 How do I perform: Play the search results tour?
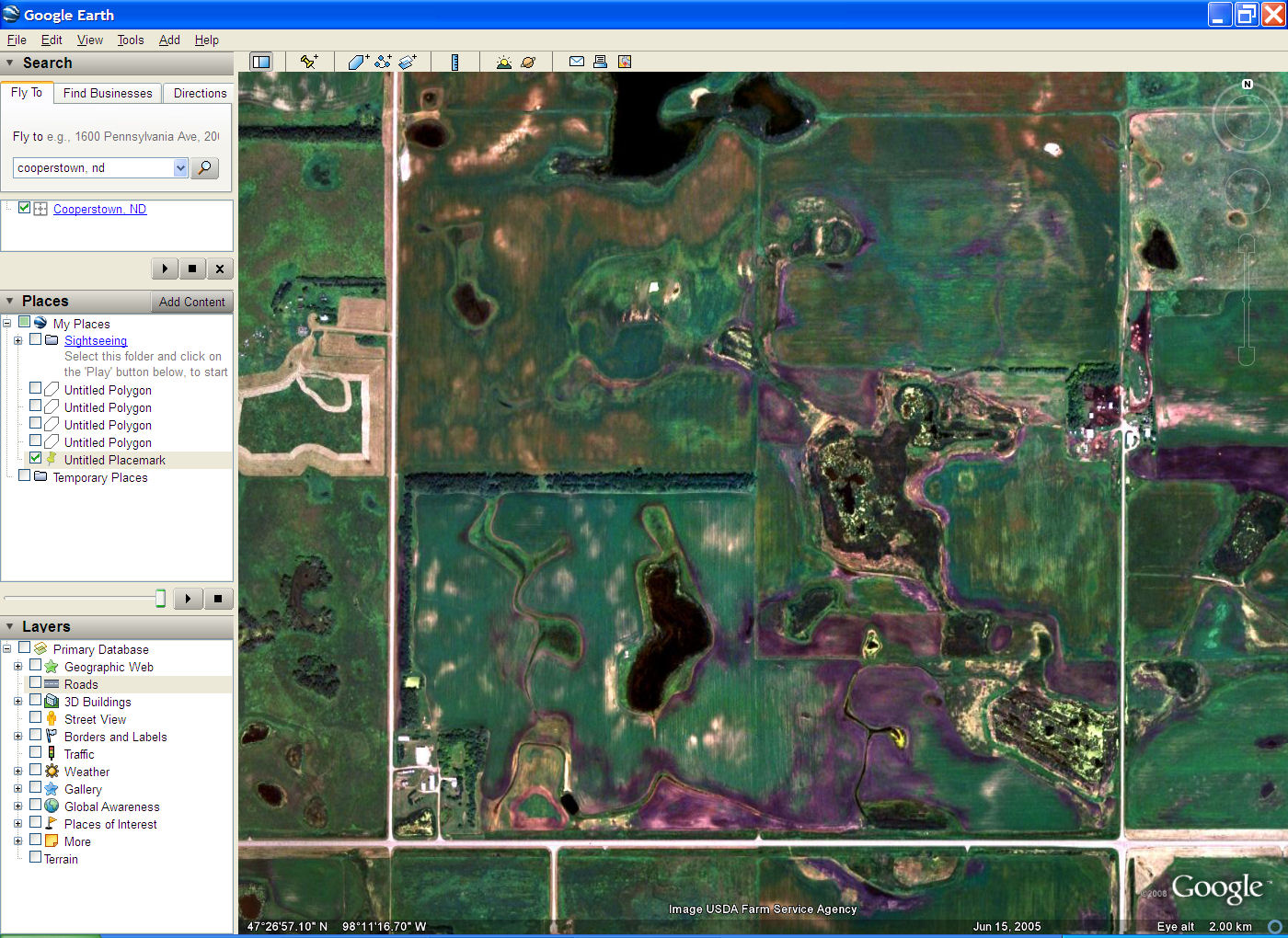pos(165,269)
